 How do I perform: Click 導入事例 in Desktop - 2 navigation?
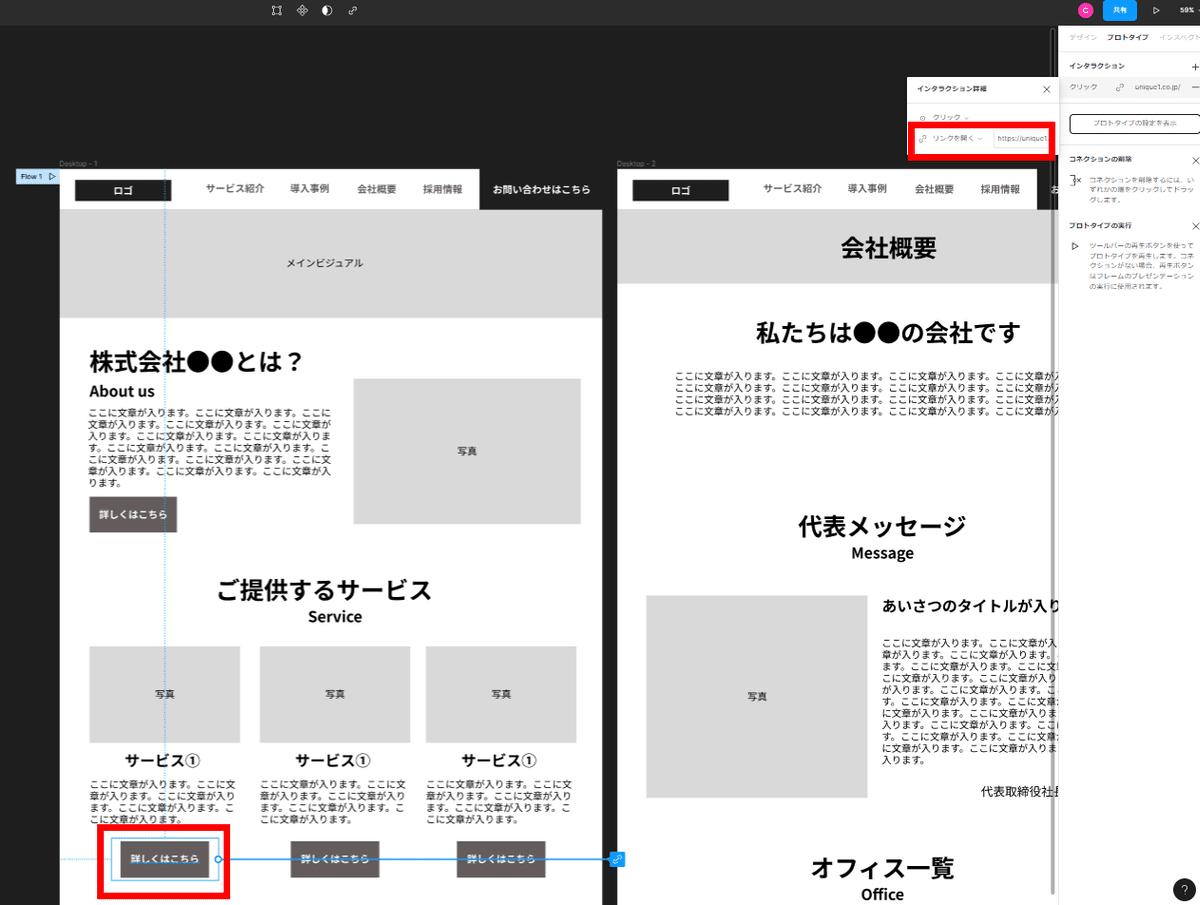pyautogui.click(x=867, y=189)
